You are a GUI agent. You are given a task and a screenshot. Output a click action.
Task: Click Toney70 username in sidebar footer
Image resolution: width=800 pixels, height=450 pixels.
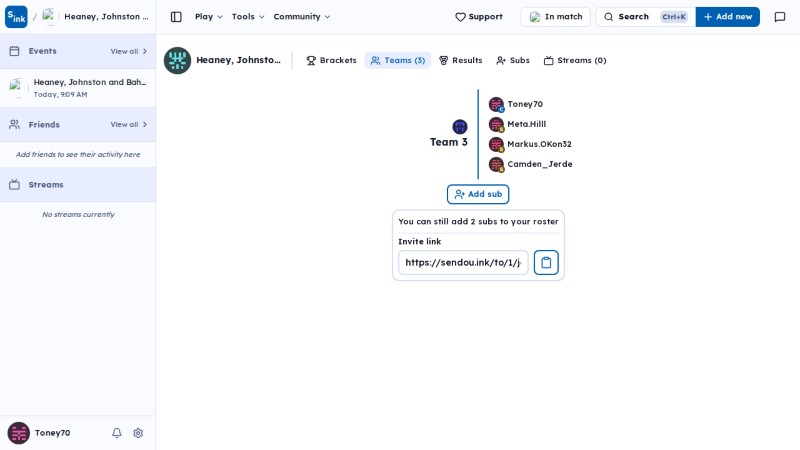point(53,433)
